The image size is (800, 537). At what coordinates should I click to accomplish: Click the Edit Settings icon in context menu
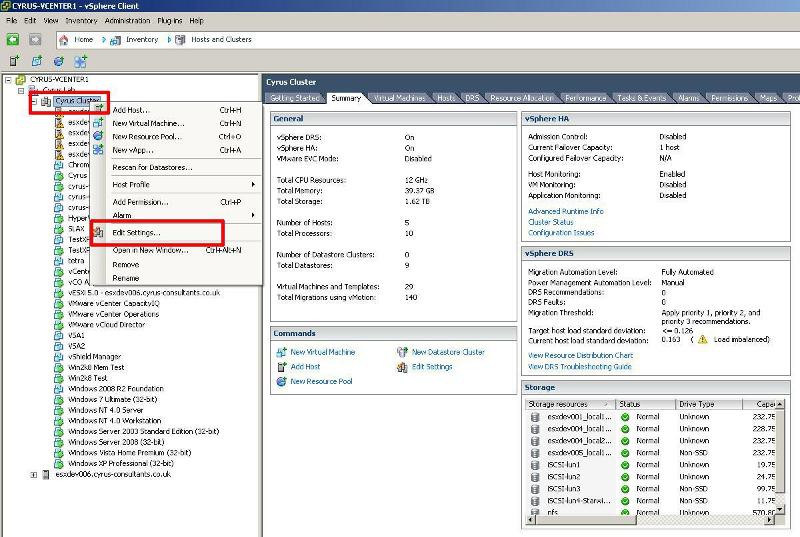pos(98,233)
